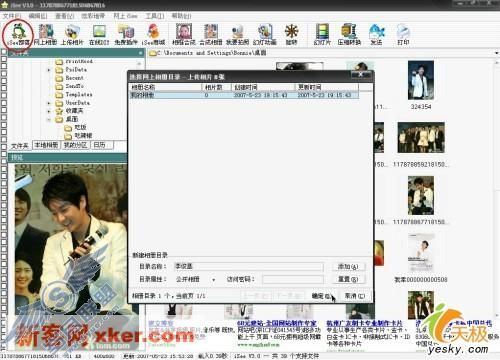
Task: Open the 帮助 menu
Action: point(181,16)
